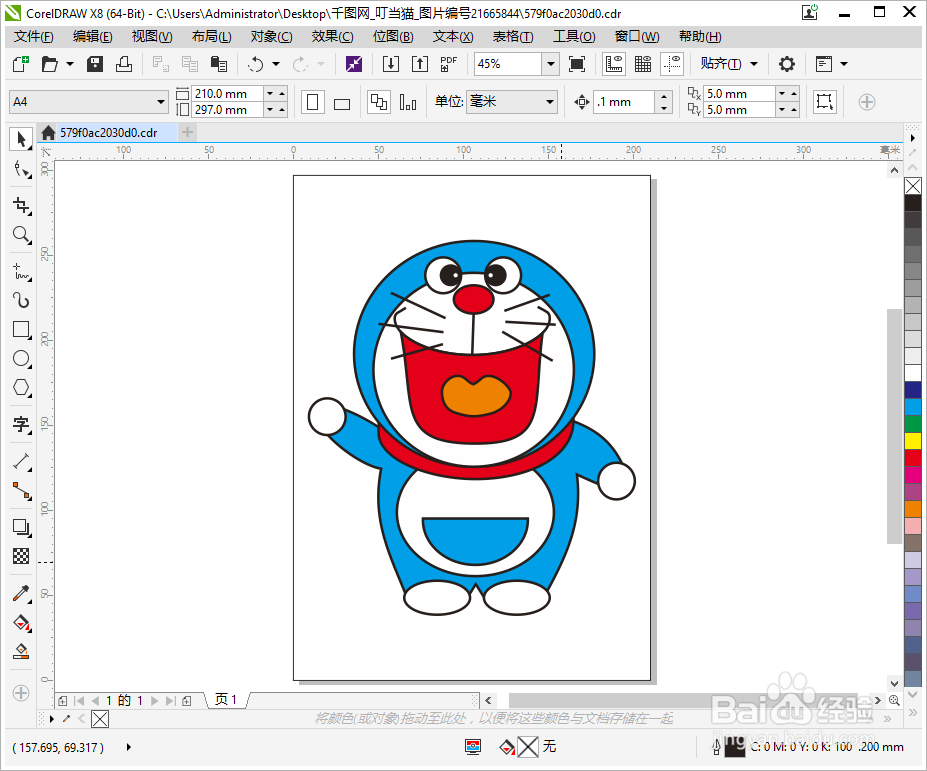Click the vertical scrollbar thumb
Viewport: 927px width, 771px height.
coord(894,426)
